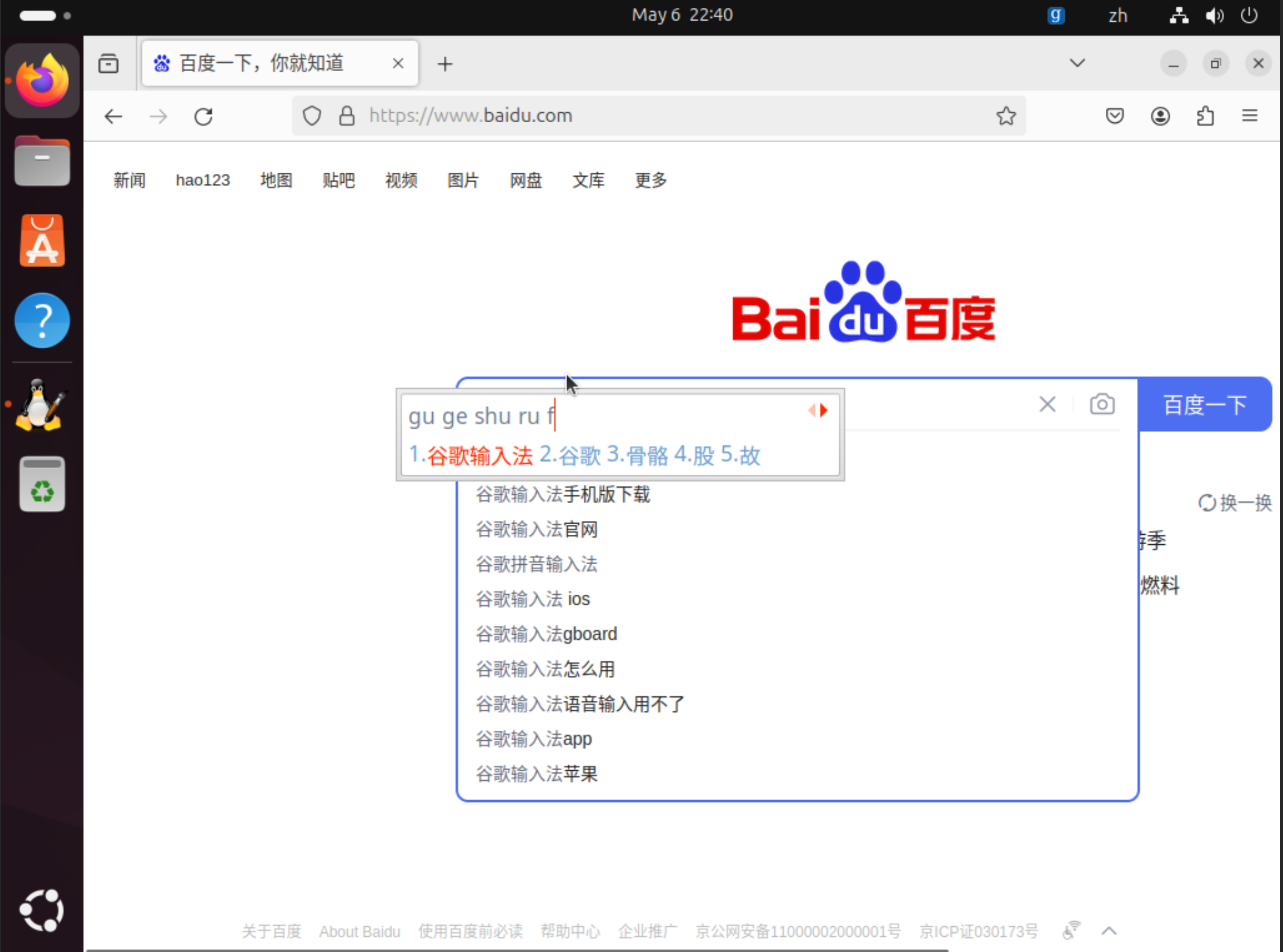Open the hao123 nav link
The width and height of the screenshot is (1283, 952).
(203, 180)
